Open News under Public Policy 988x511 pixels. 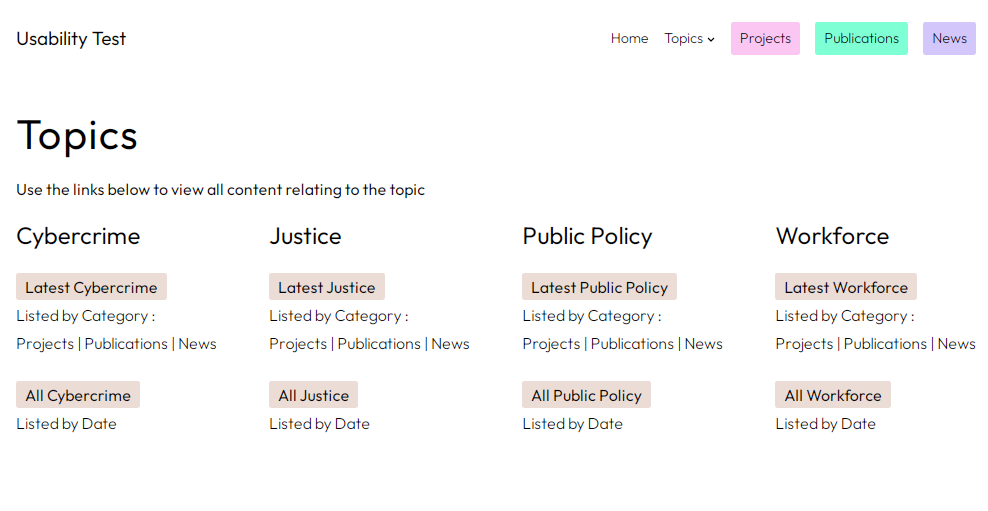pos(703,344)
